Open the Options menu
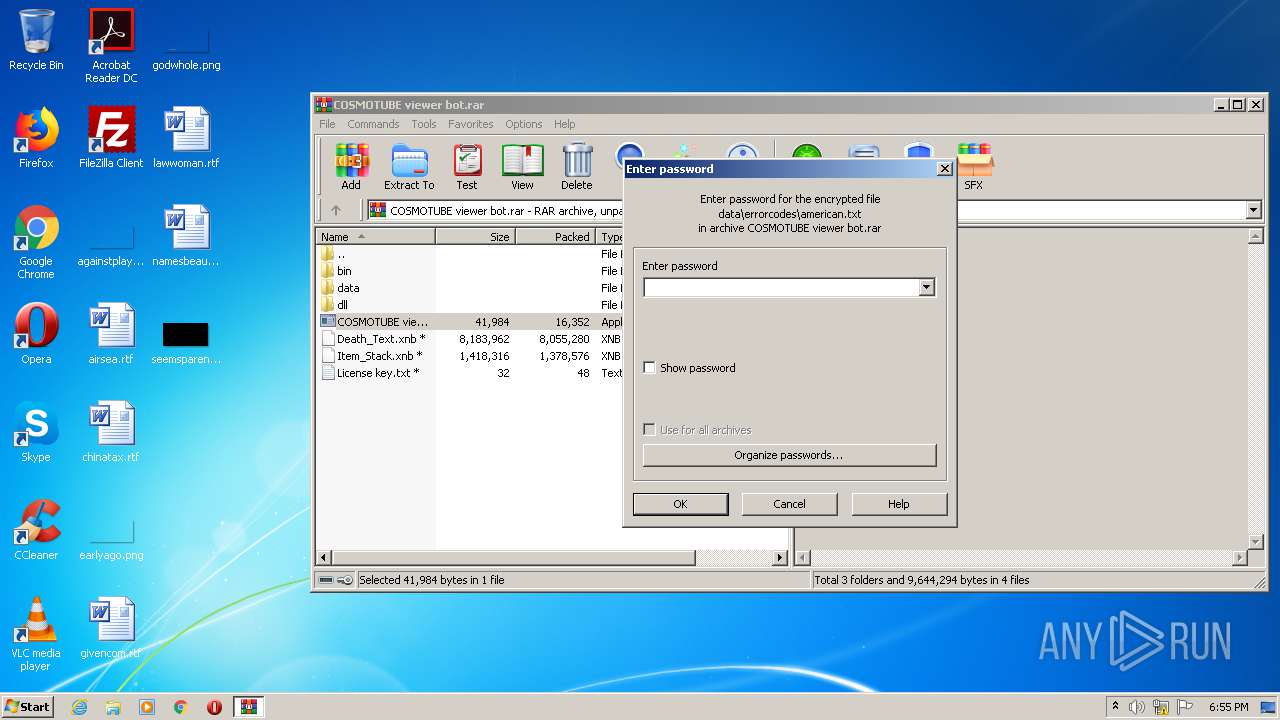This screenshot has width=1280, height=720. point(523,124)
